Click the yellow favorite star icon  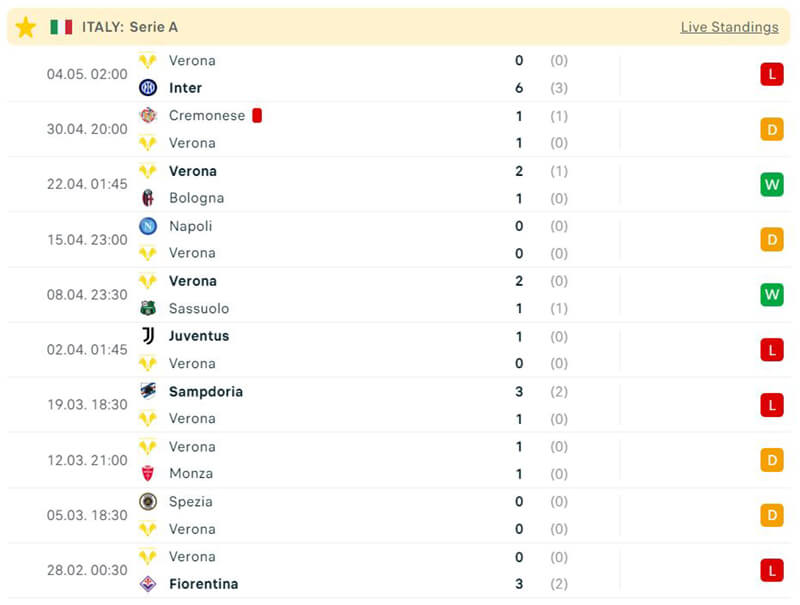pyautogui.click(x=26, y=27)
